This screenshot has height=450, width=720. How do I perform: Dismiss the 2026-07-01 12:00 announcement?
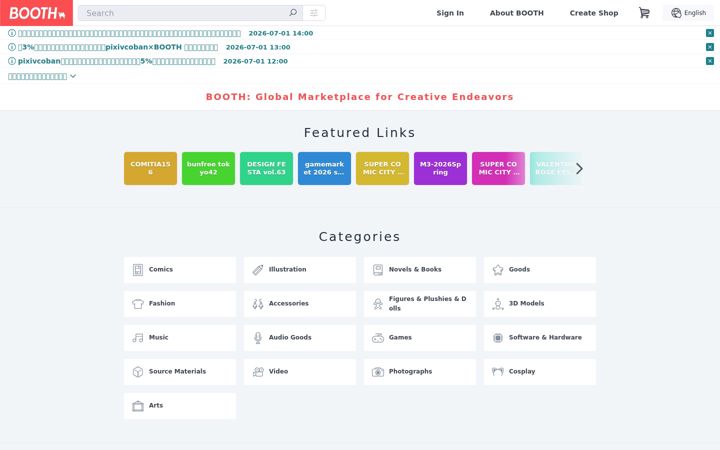tap(710, 61)
